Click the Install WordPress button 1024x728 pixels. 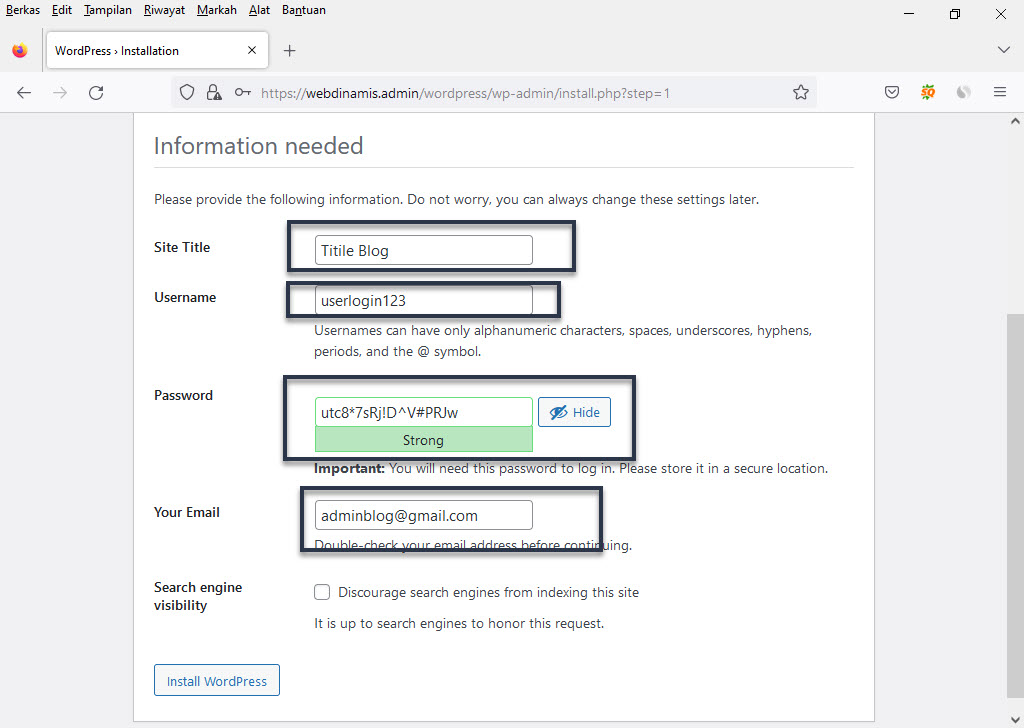(216, 680)
